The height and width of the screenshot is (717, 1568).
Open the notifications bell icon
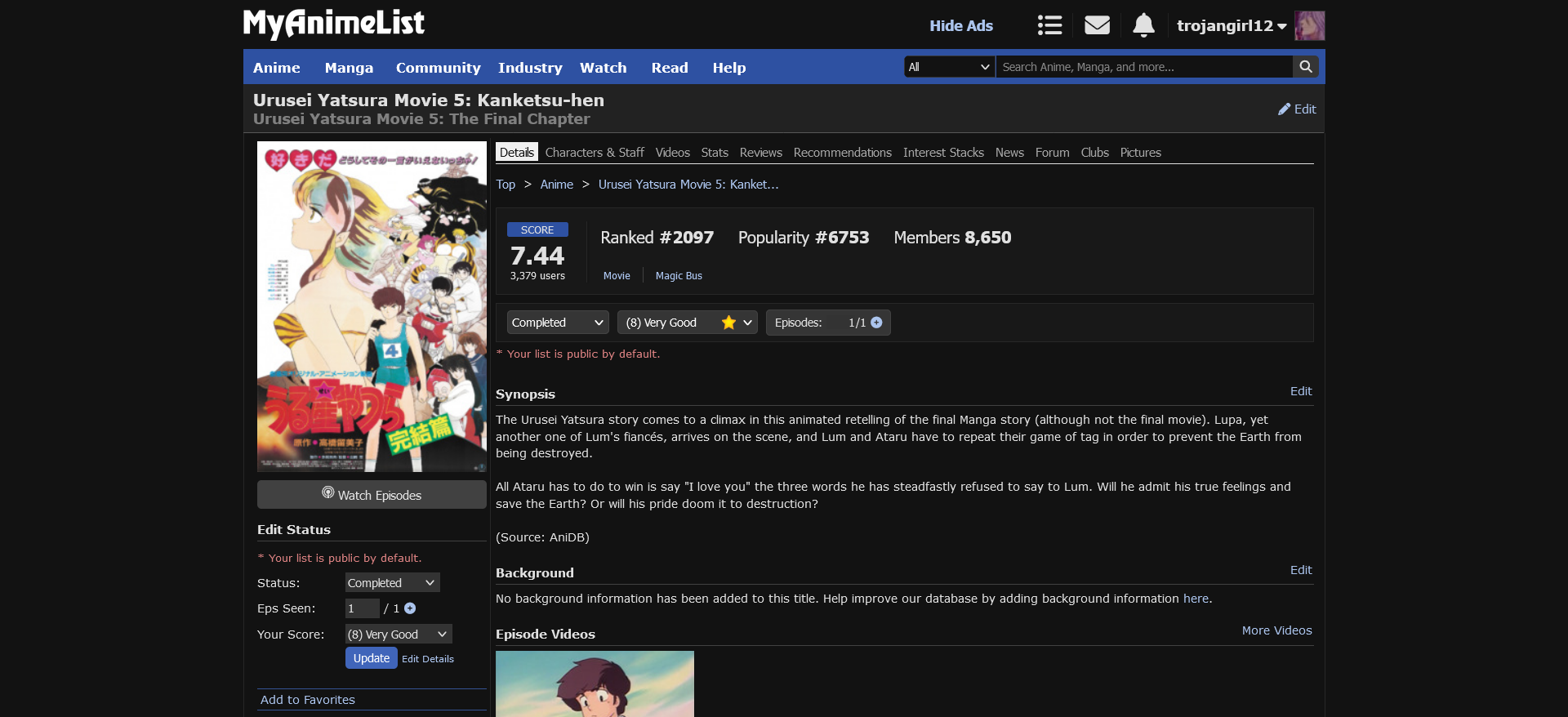(1143, 25)
